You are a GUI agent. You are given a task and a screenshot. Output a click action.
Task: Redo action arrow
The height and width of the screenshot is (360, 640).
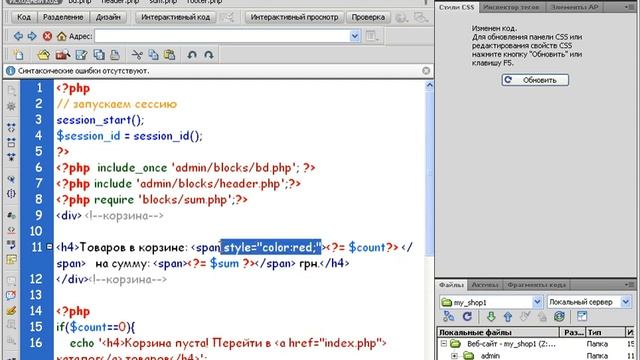(x=209, y=55)
